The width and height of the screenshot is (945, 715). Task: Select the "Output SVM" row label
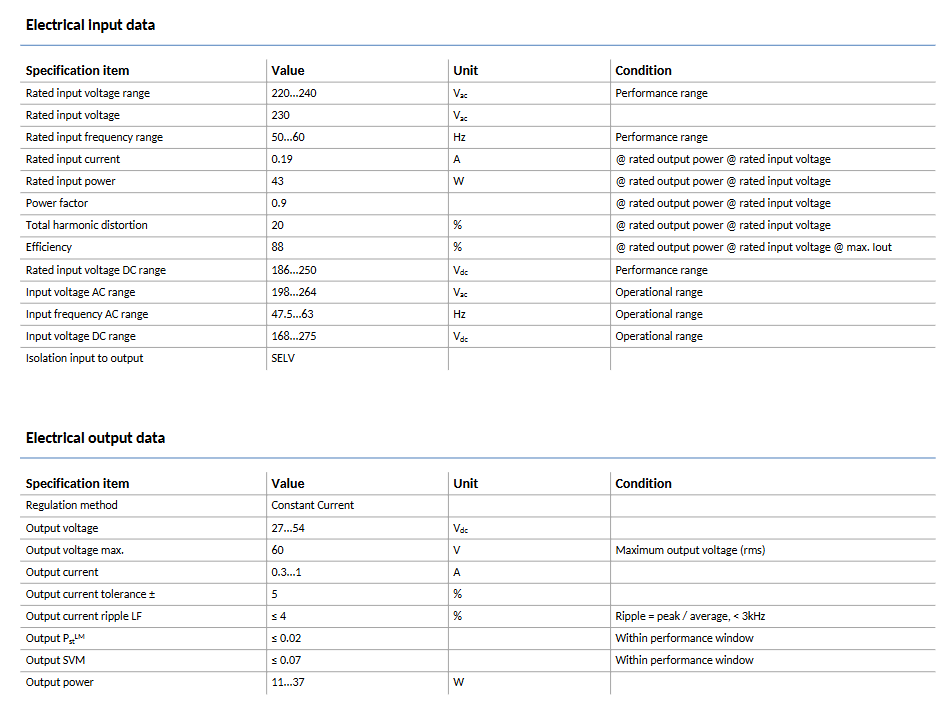[x=58, y=660]
